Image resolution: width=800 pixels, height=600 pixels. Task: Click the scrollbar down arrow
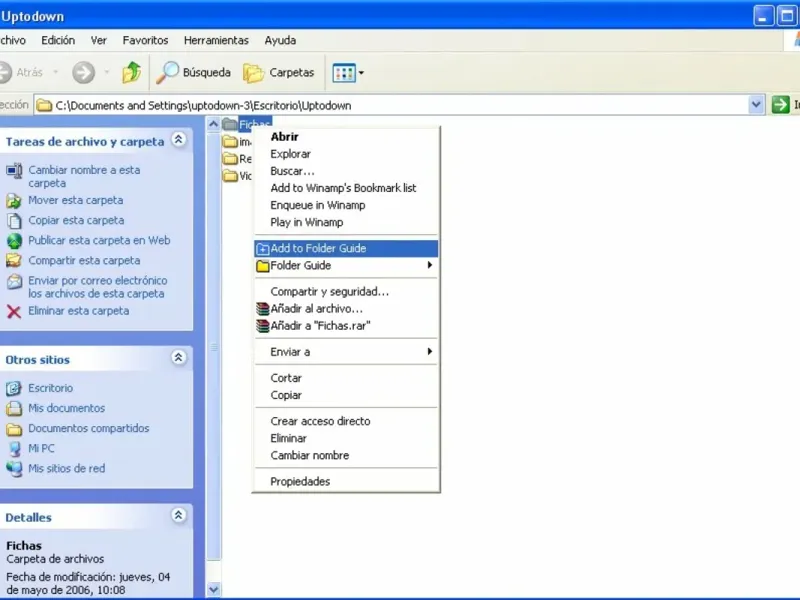pos(214,590)
